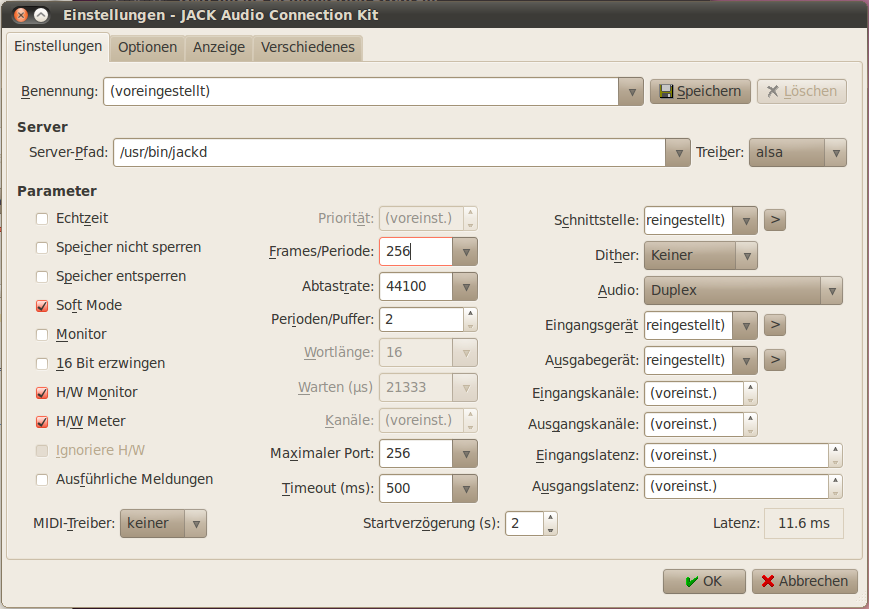Click the arrow button next to Eingangsgerät
869x609 pixels.
click(774, 325)
